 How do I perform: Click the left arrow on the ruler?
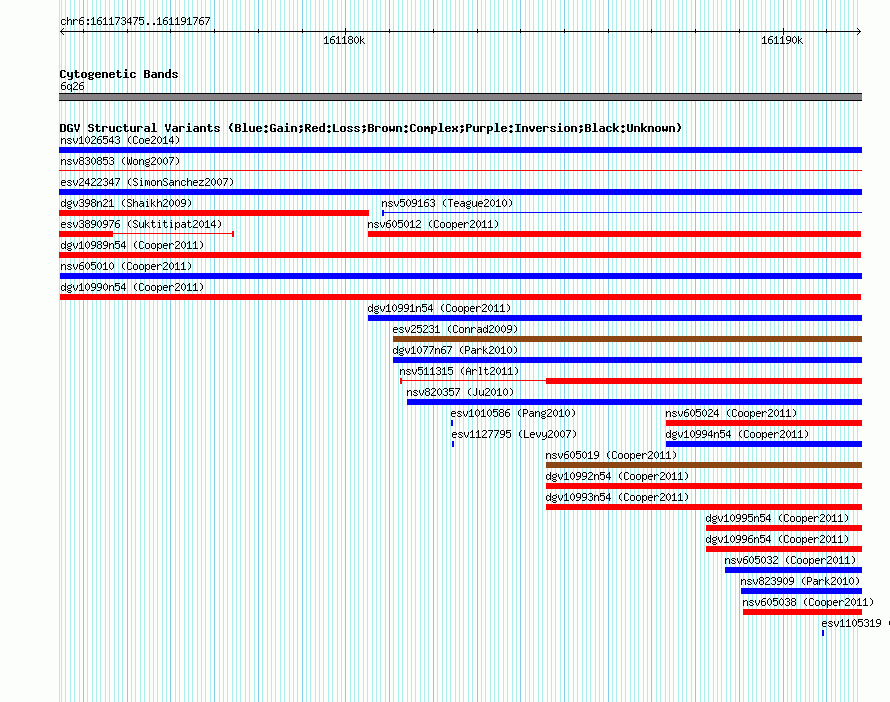[x=62, y=31]
